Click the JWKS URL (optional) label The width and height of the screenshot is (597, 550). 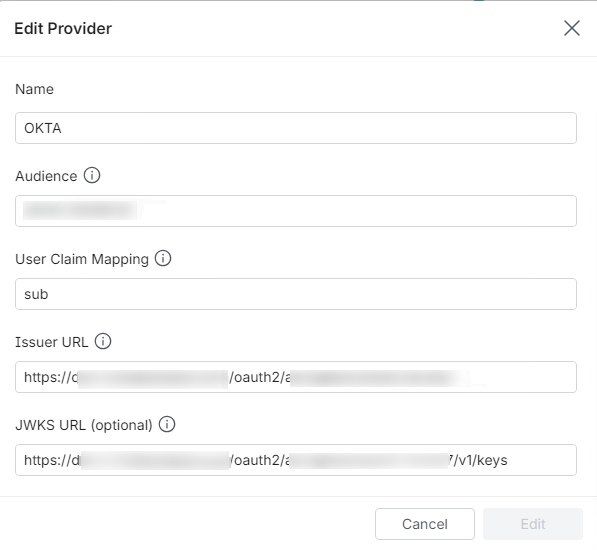(x=84, y=425)
